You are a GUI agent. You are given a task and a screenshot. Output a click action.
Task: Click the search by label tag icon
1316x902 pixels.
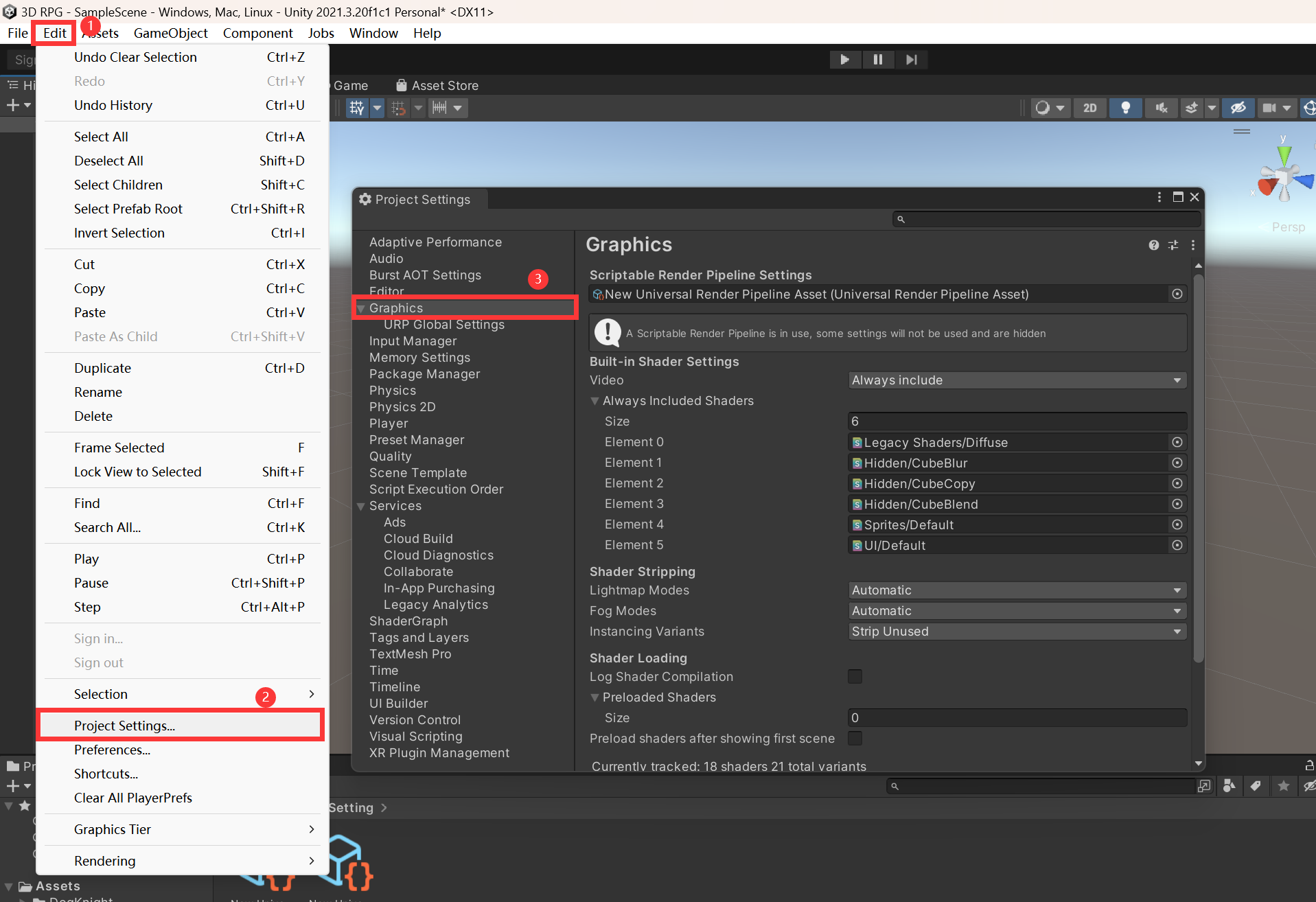1256,786
